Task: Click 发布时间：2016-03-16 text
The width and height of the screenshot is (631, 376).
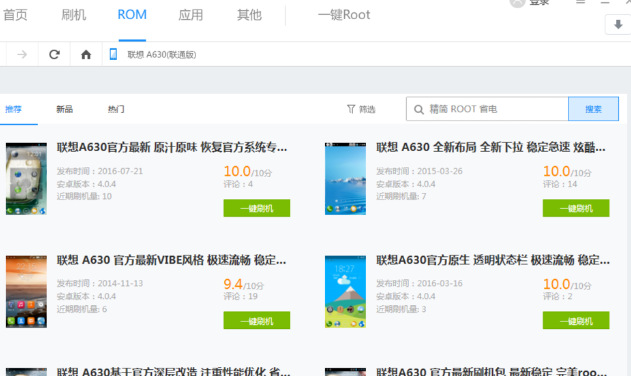Action: click(419, 283)
